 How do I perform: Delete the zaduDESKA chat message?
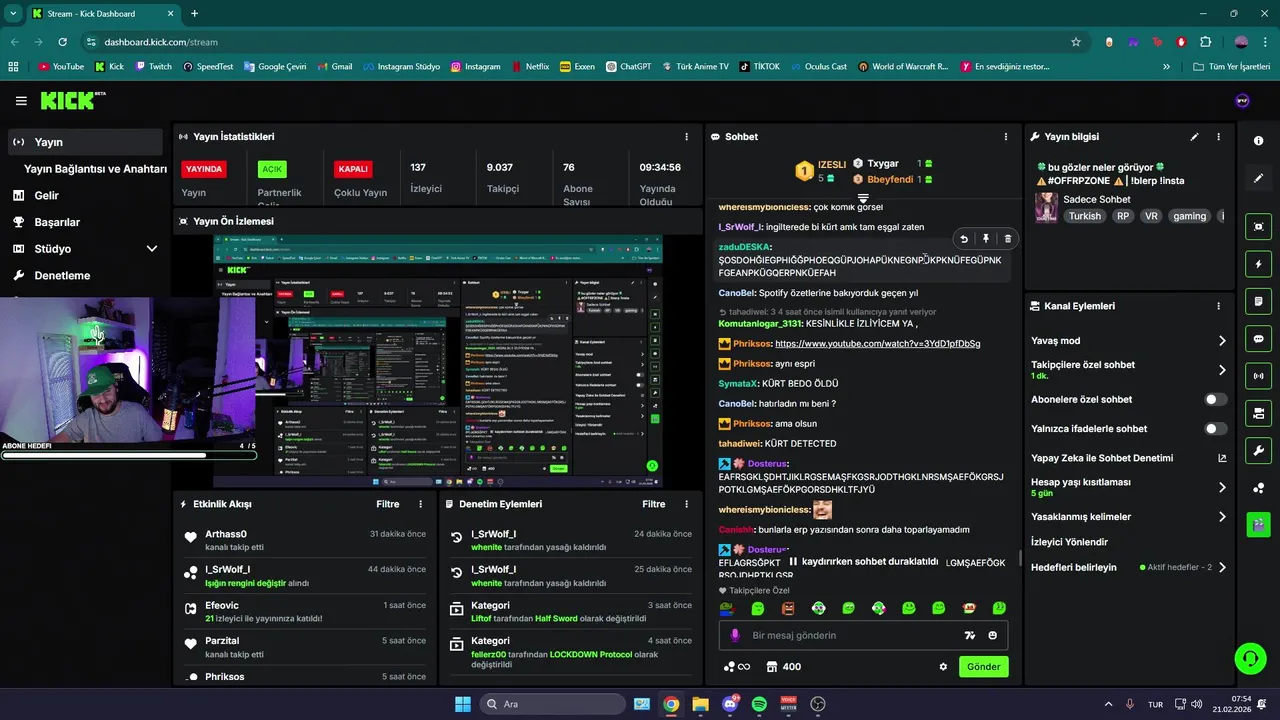(1007, 239)
